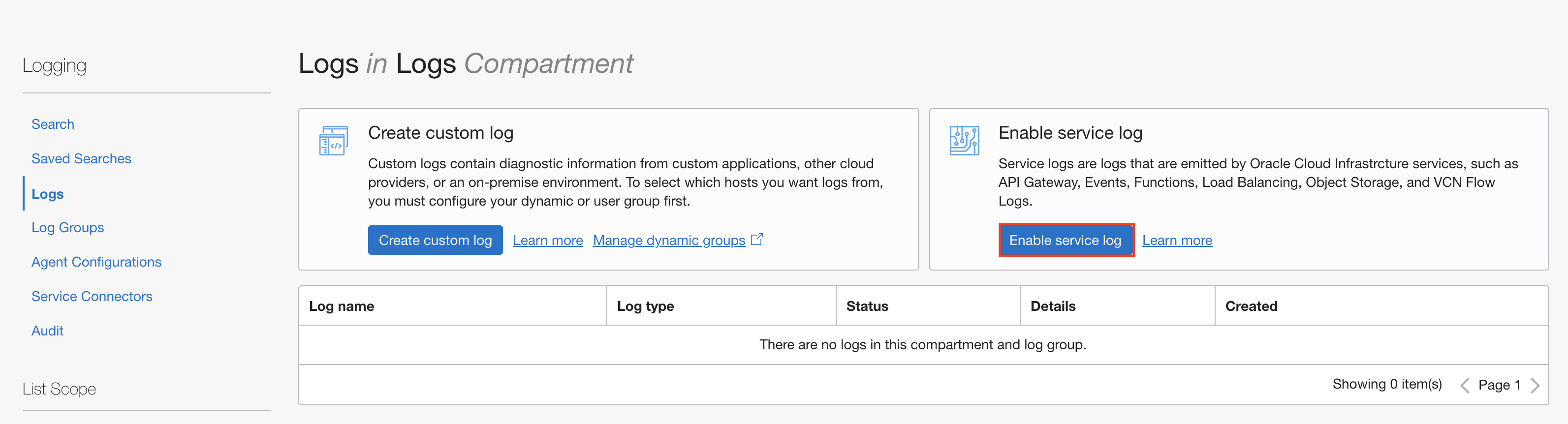Navigate to Saved Searches
This screenshot has width=1568, height=424.
point(81,159)
